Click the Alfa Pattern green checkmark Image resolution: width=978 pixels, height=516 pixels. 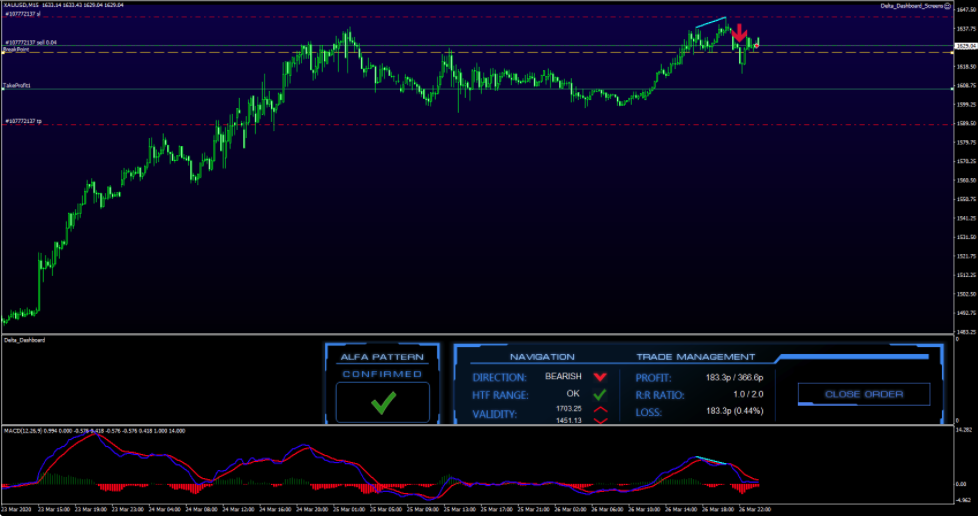click(383, 402)
